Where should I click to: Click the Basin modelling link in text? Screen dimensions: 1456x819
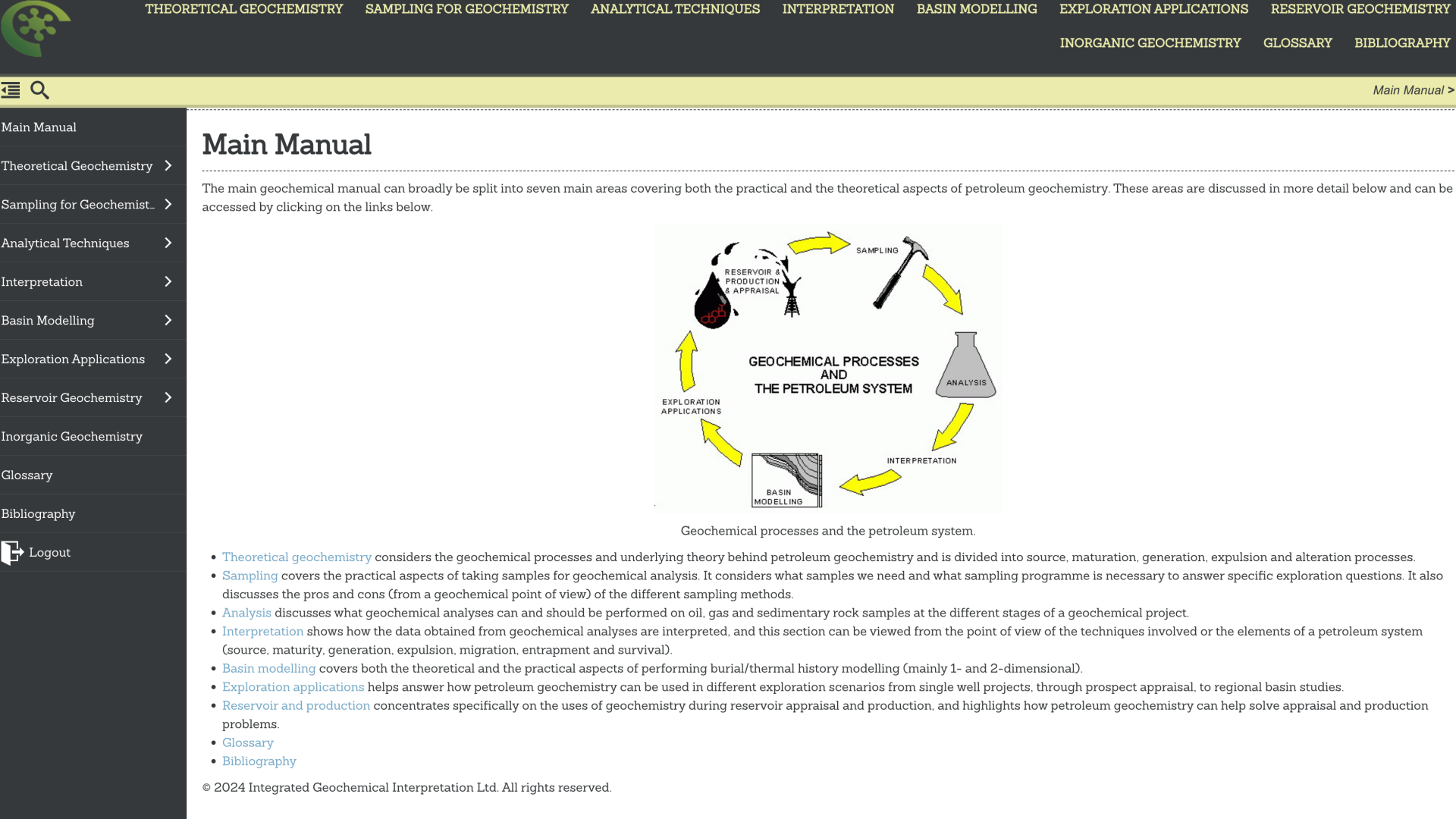tap(269, 668)
